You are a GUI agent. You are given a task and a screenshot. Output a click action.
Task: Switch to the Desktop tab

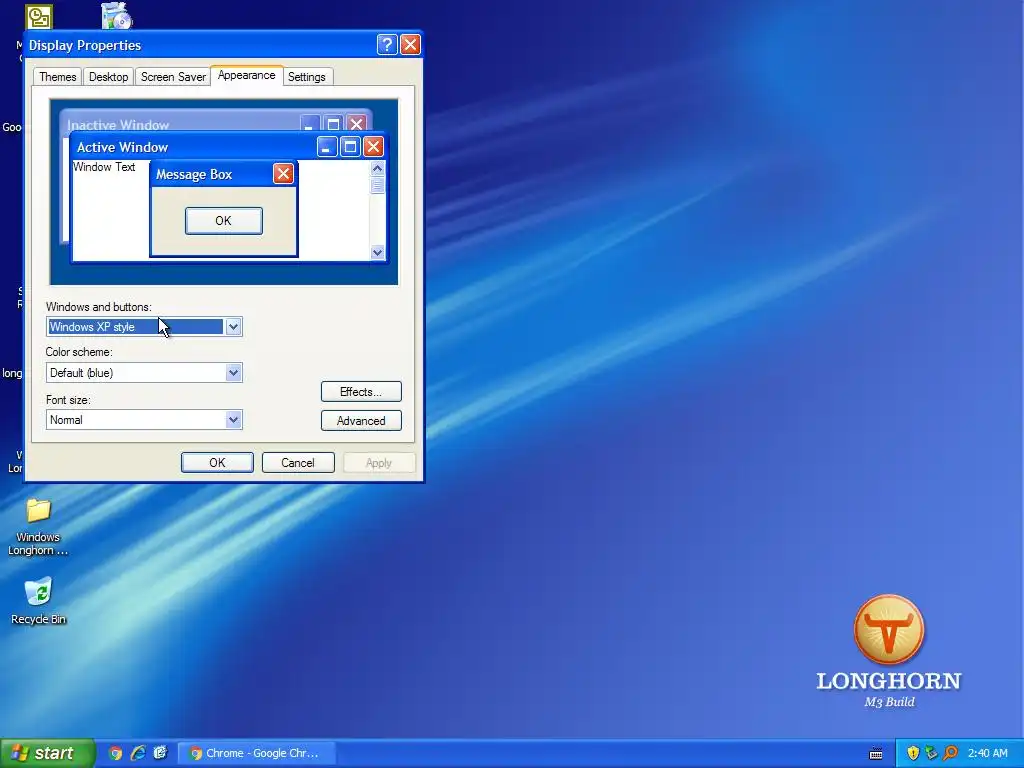point(108,77)
